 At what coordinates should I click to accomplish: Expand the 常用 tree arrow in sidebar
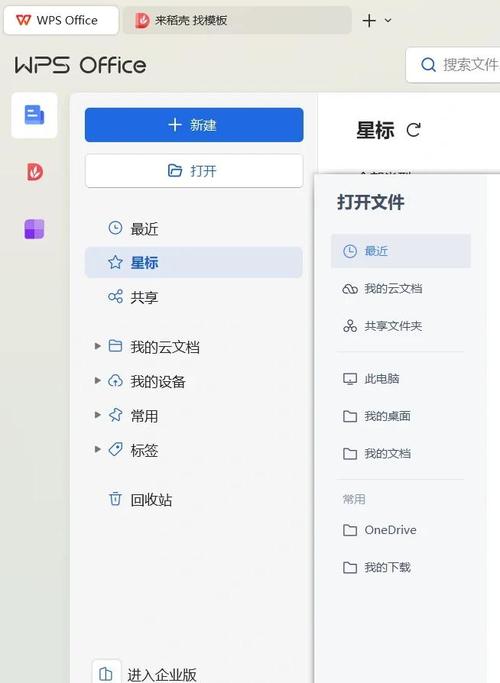click(98, 415)
